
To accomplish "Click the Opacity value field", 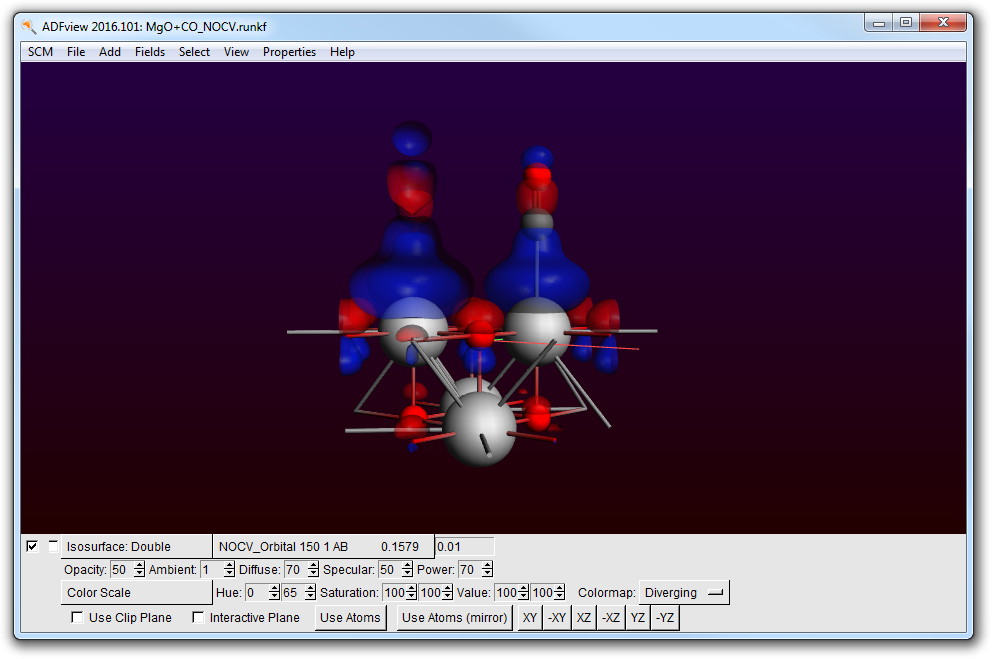I will point(121,570).
